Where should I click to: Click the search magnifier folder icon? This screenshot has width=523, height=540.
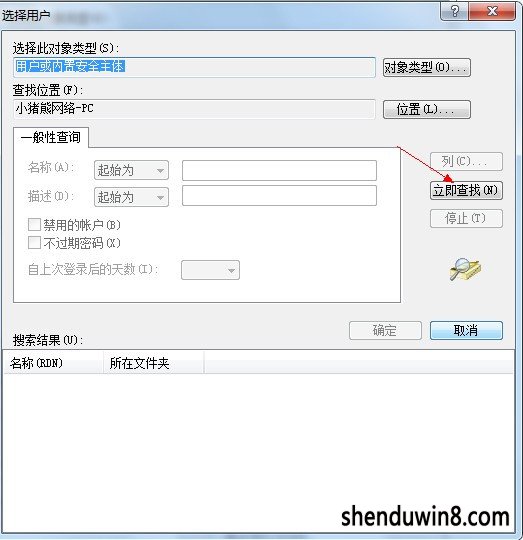coord(465,269)
